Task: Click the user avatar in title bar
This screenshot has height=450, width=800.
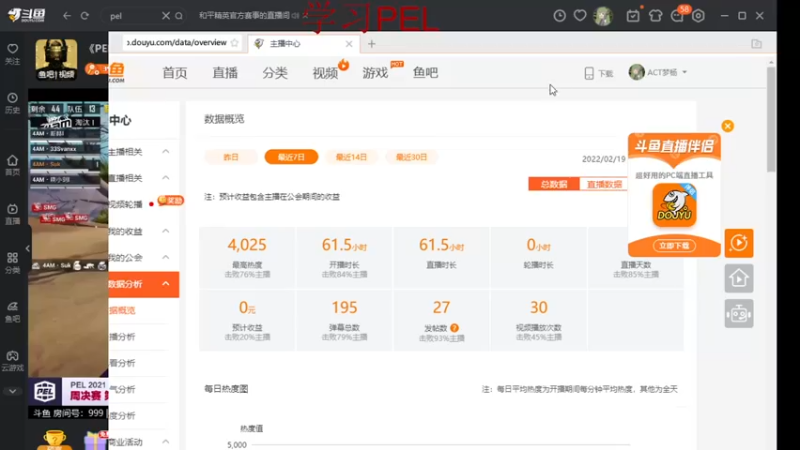Action: click(x=603, y=16)
